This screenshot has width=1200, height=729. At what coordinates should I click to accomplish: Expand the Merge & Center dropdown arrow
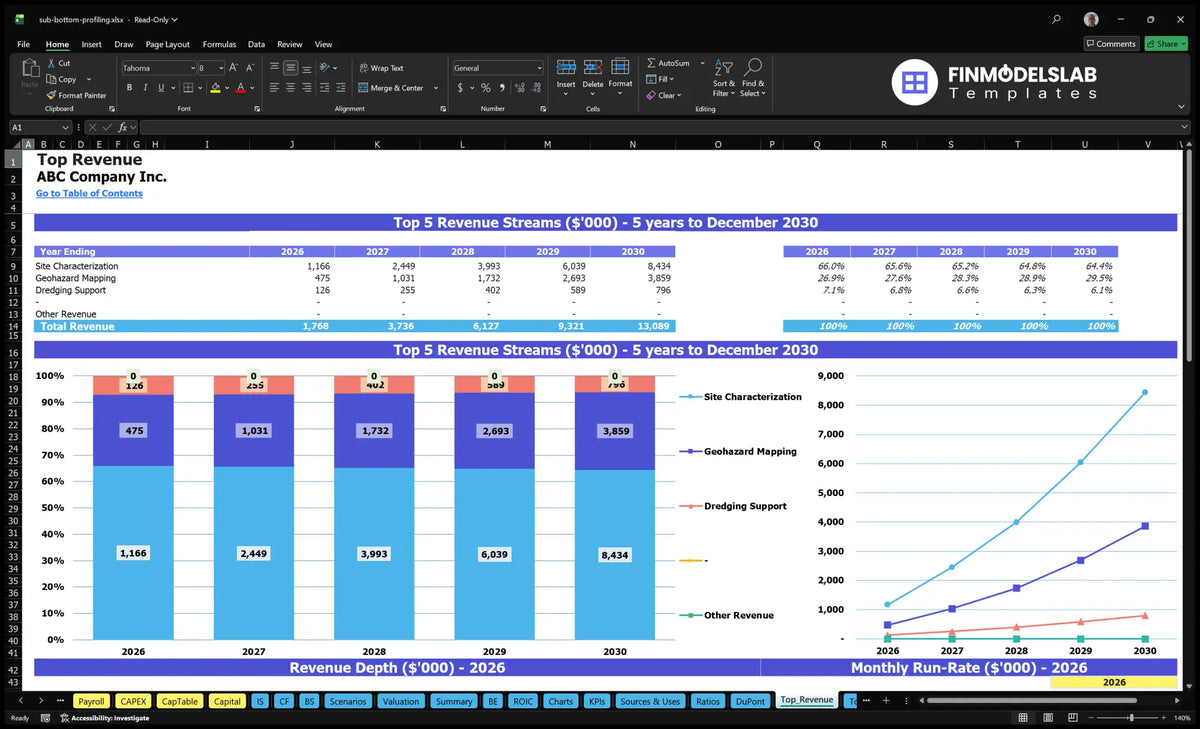coord(436,88)
